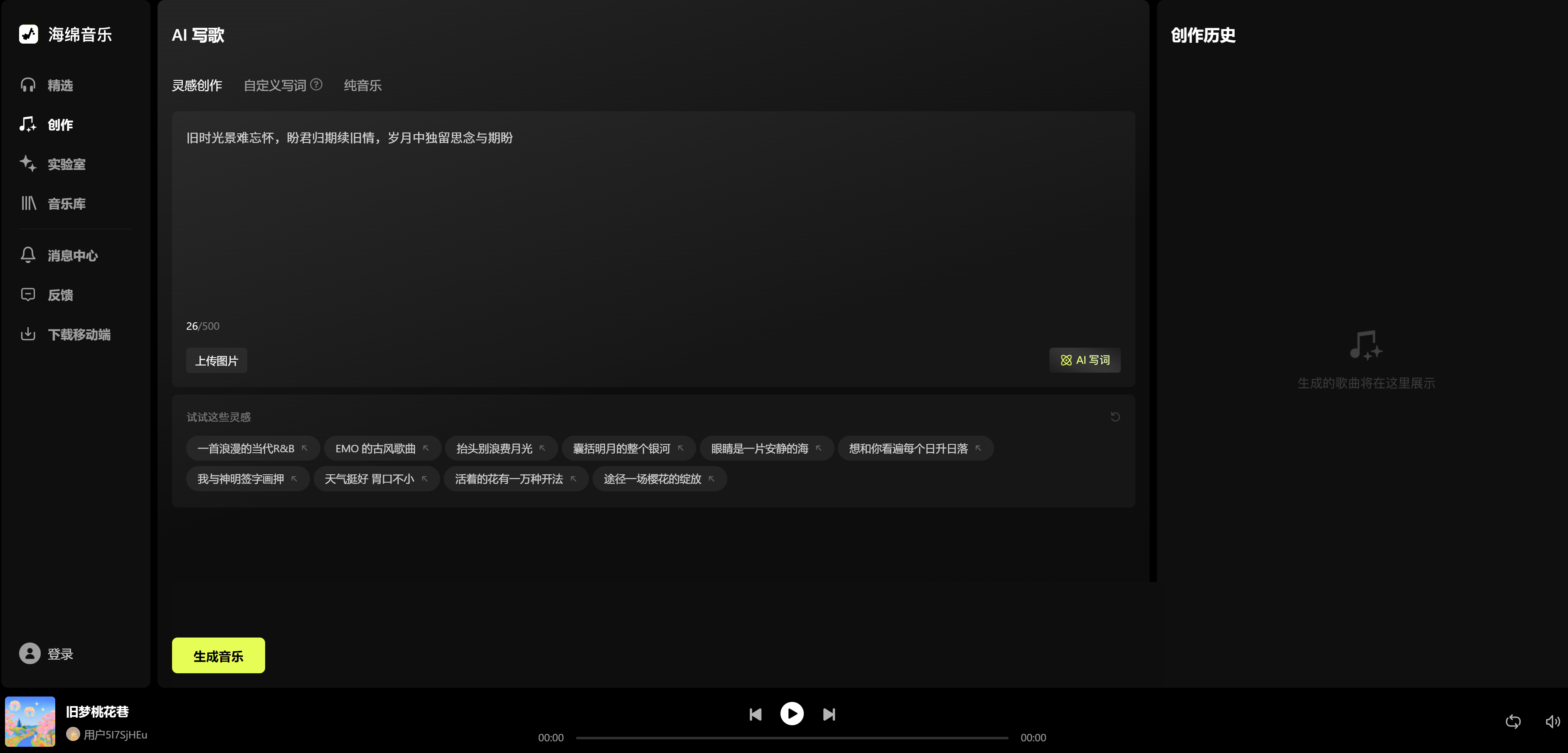The image size is (1568, 753).
Task: Switch to the 自定义写词 tab
Action: (275, 86)
